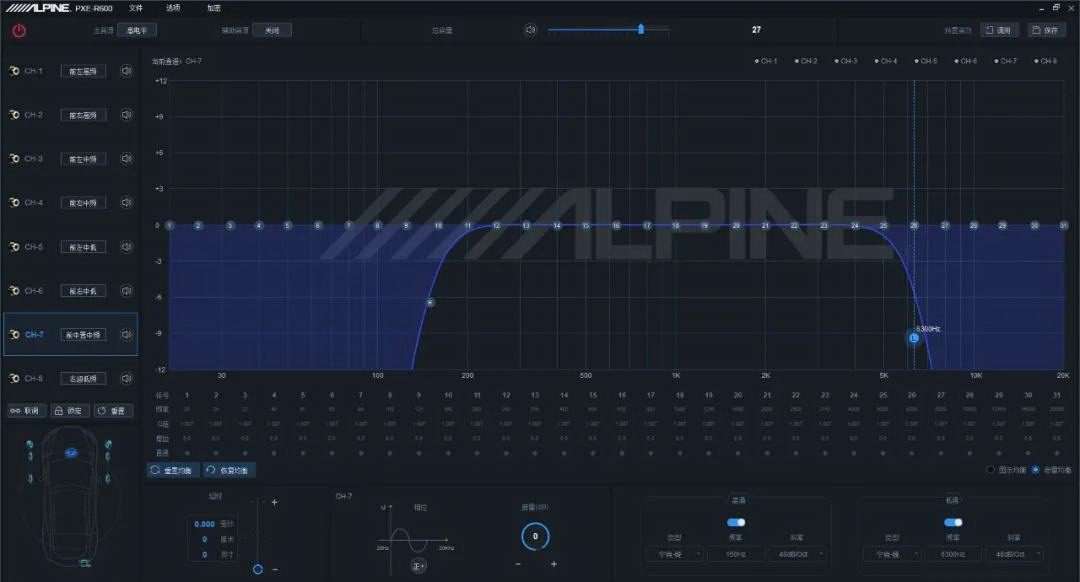The width and height of the screenshot is (1080, 582).
Task: Click the 调用 recall button
Action: 999,30
